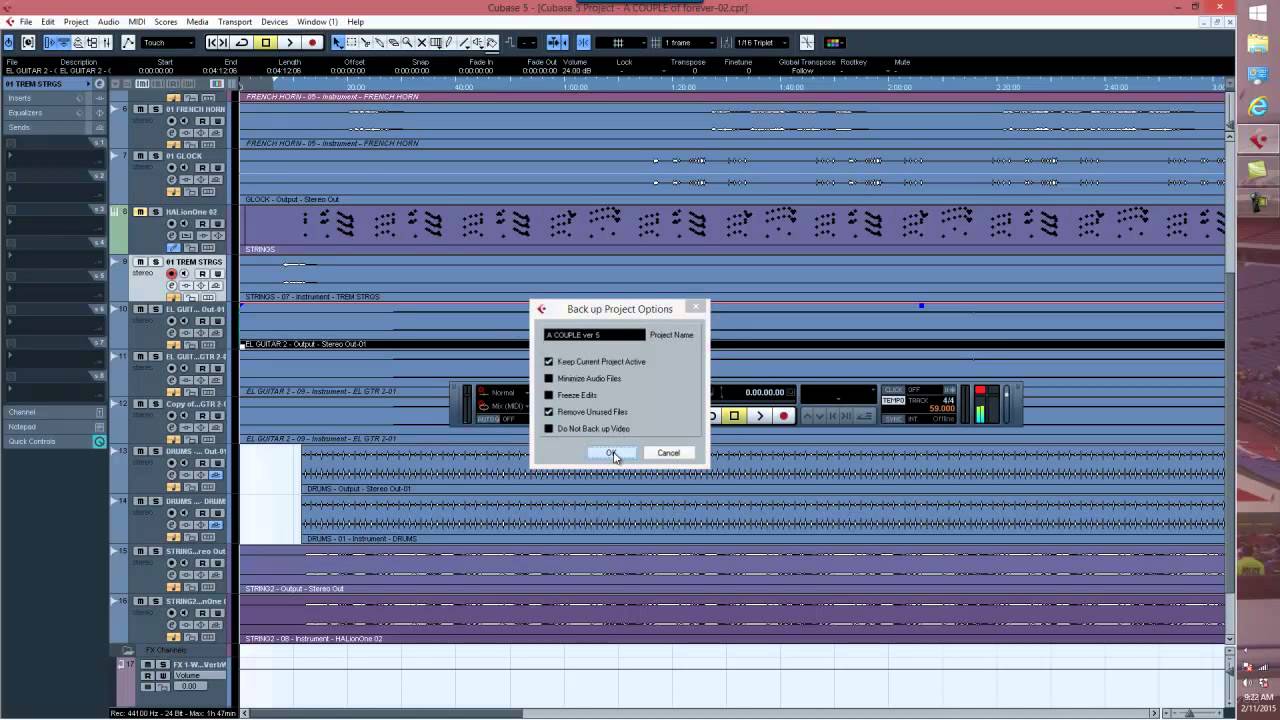Image resolution: width=1280 pixels, height=720 pixels.
Task: Open the Project menu
Action: coord(75,21)
